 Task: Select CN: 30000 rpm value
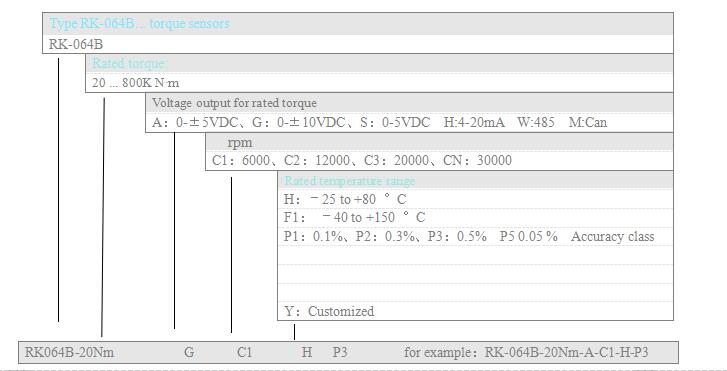coord(477,161)
